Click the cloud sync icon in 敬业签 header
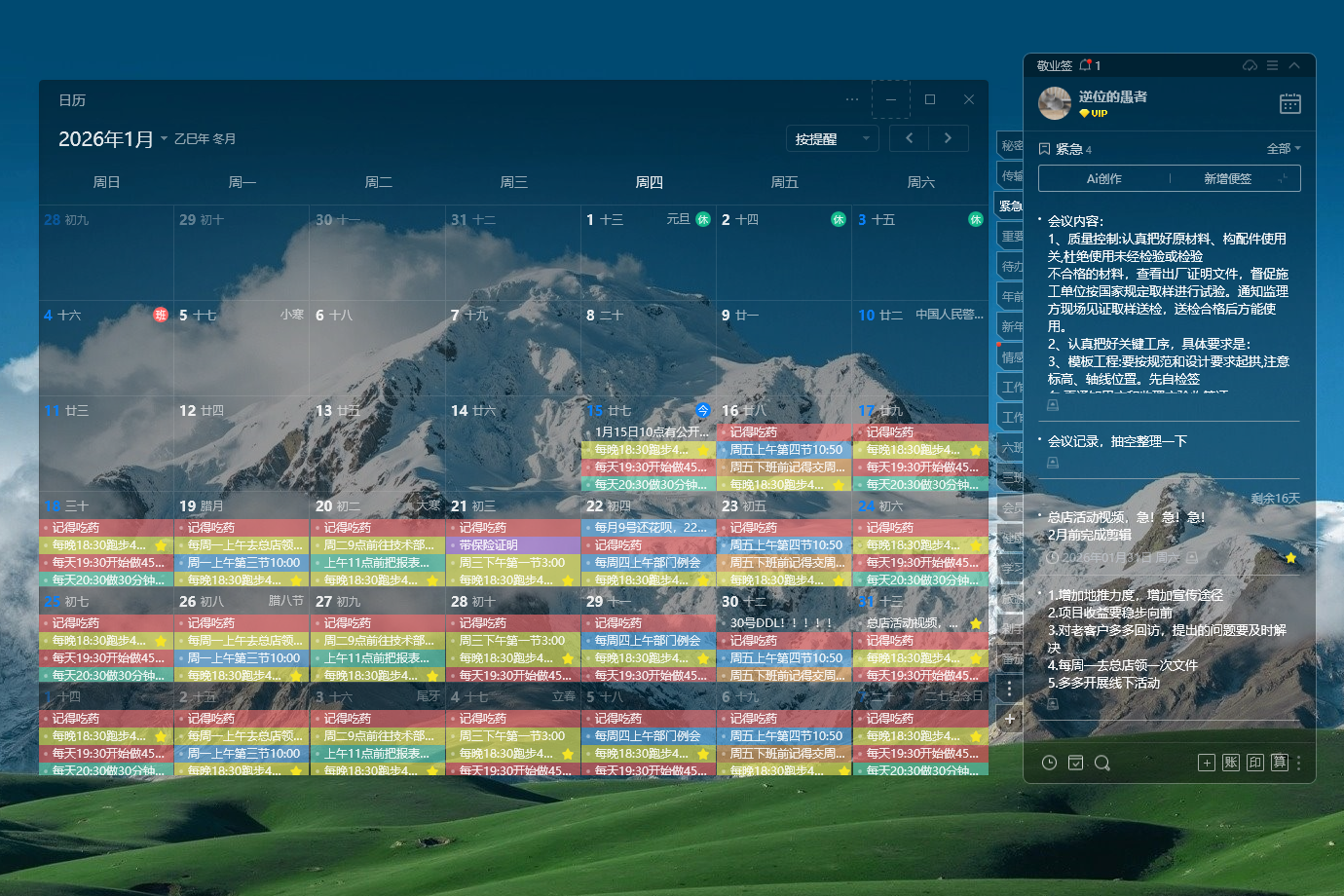 pyautogui.click(x=1250, y=65)
